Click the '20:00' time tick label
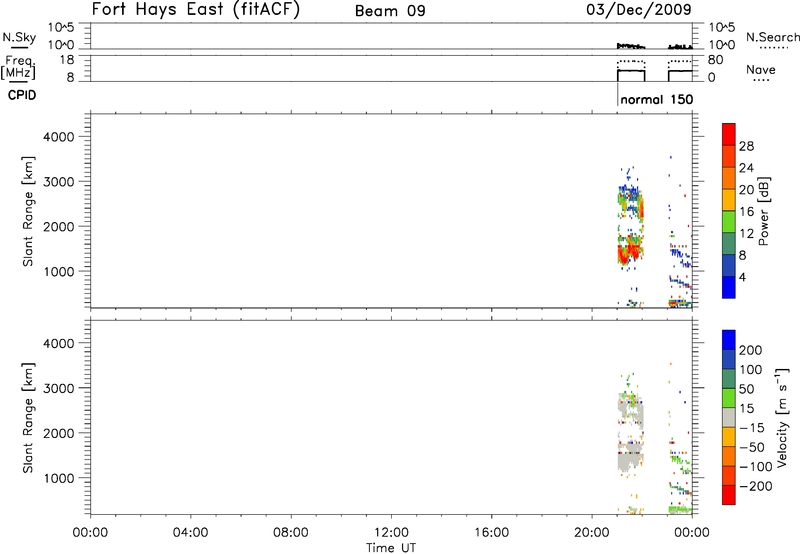 point(591,533)
